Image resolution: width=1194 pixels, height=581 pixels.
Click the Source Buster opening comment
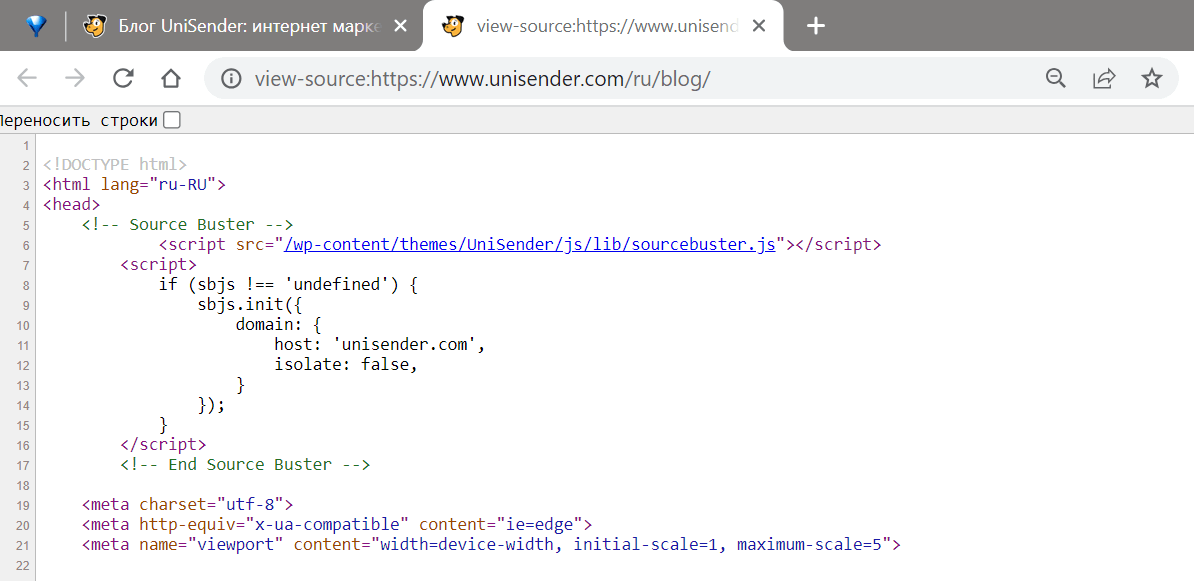(187, 225)
